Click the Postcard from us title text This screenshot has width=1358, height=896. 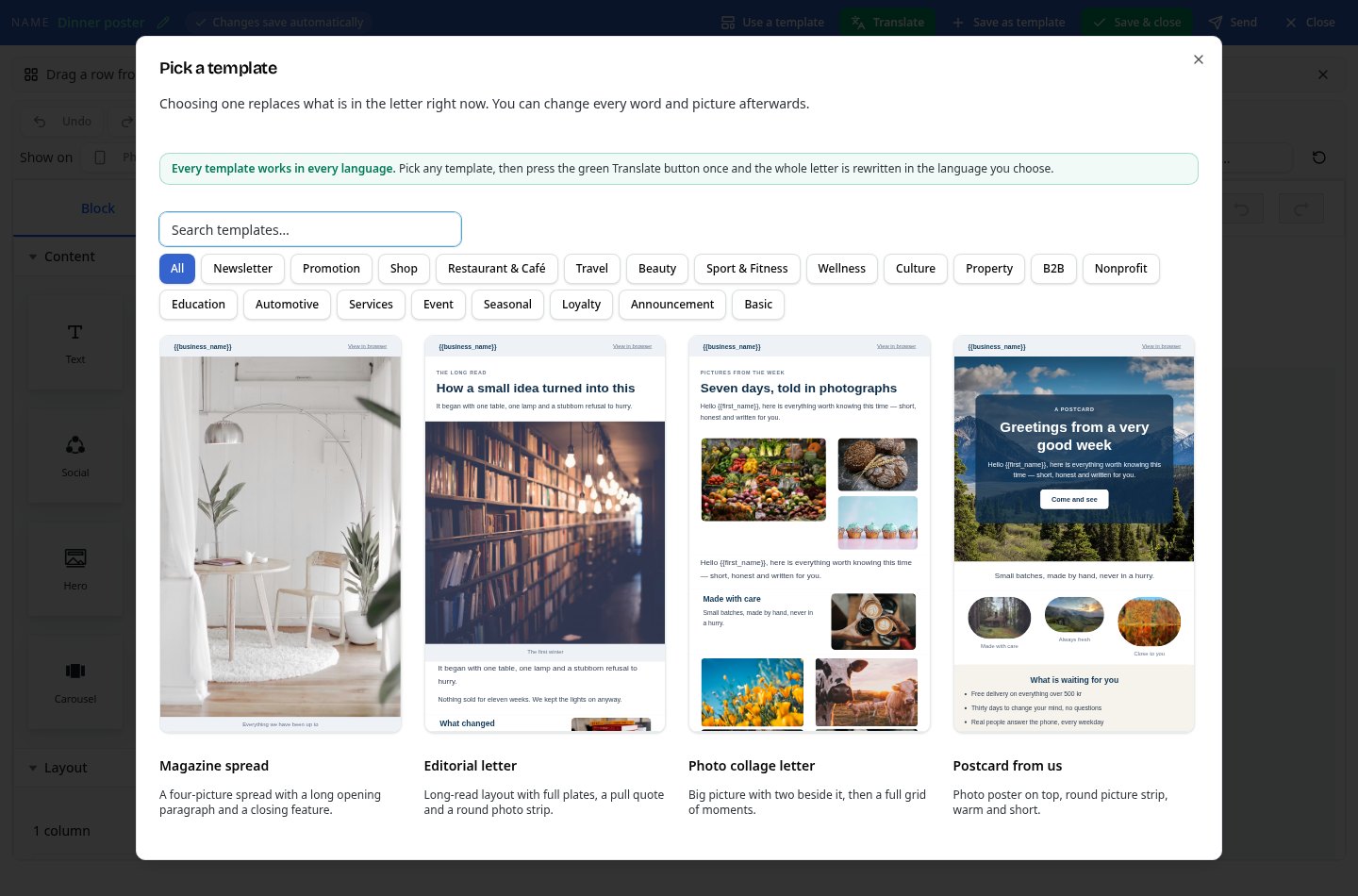click(x=1007, y=766)
